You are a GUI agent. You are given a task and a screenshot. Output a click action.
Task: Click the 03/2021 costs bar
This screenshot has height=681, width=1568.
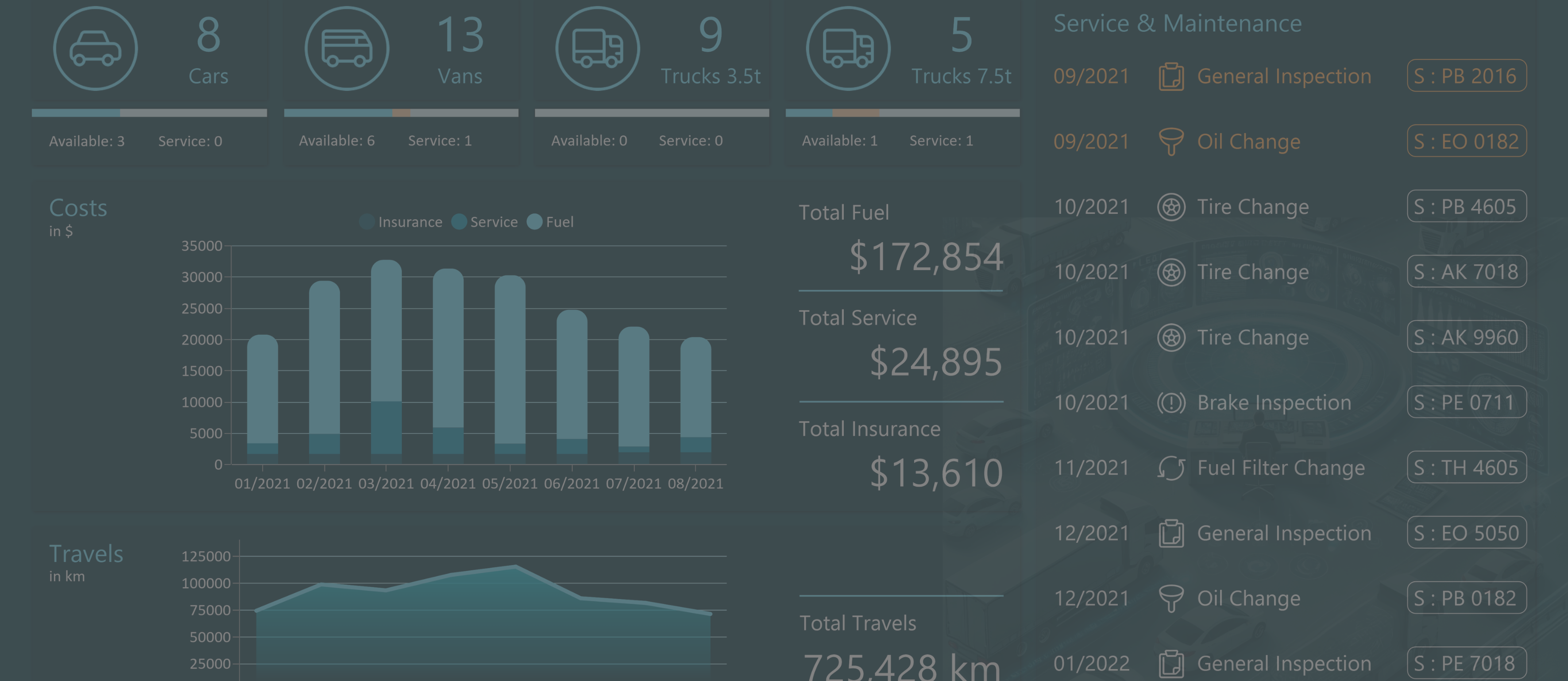coord(386,362)
